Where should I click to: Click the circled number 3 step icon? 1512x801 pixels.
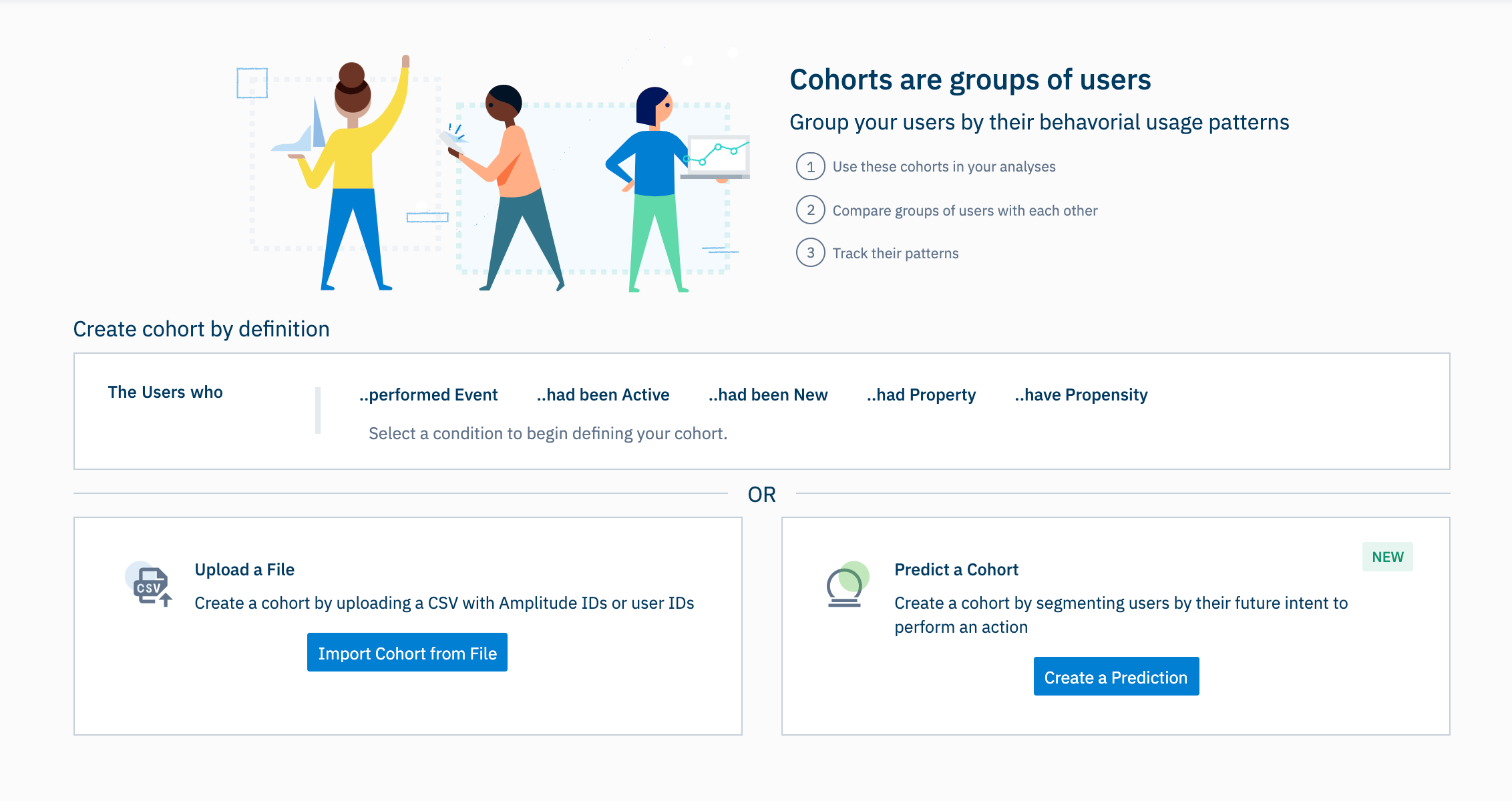point(810,253)
